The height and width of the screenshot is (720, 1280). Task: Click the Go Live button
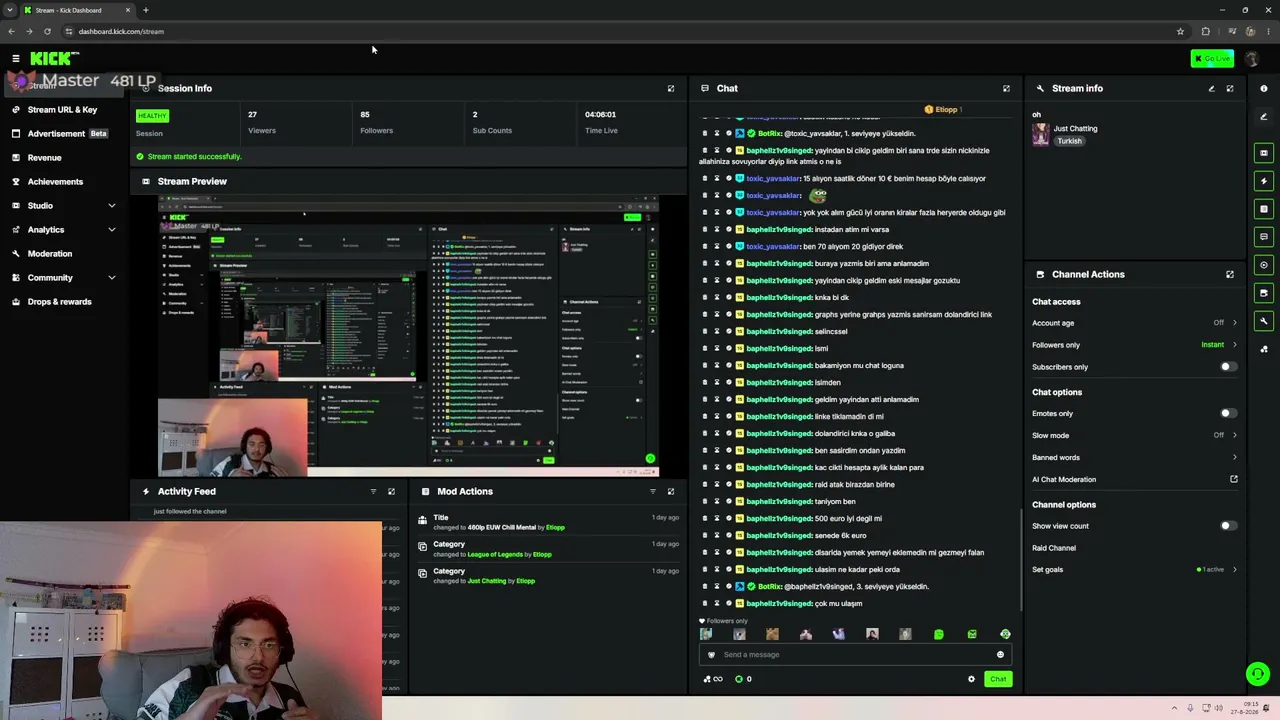point(1212,59)
